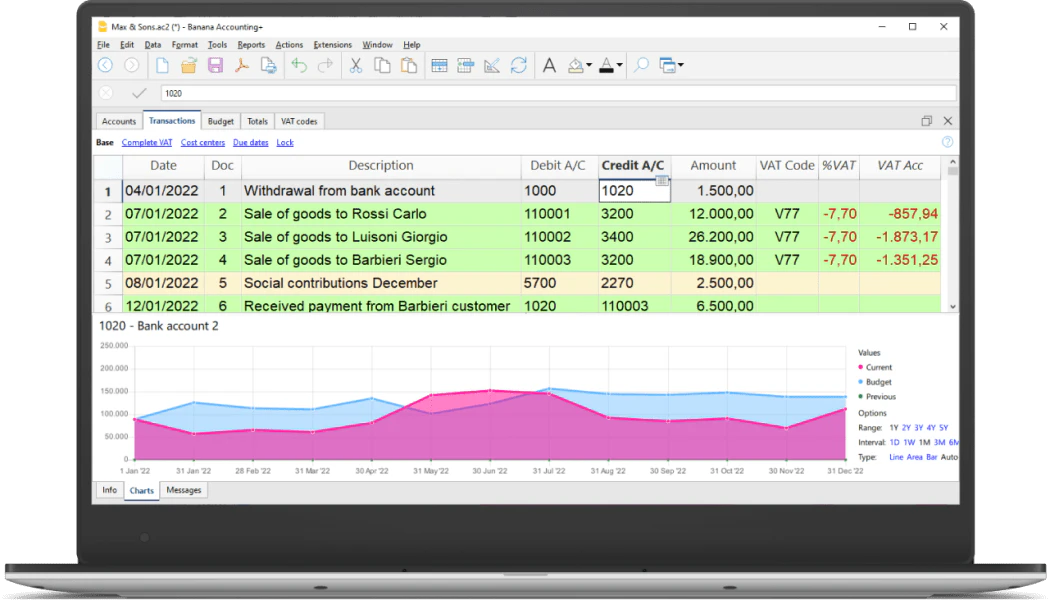The height and width of the screenshot is (600, 1050).
Task: Expand the text color dropdown arrow
Action: (x=619, y=65)
